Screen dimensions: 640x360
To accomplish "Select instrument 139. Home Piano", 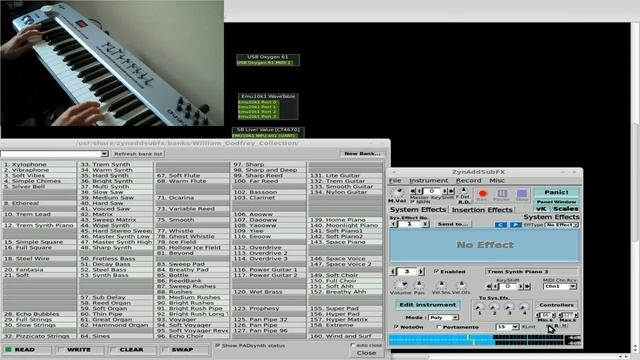I will [x=345, y=220].
